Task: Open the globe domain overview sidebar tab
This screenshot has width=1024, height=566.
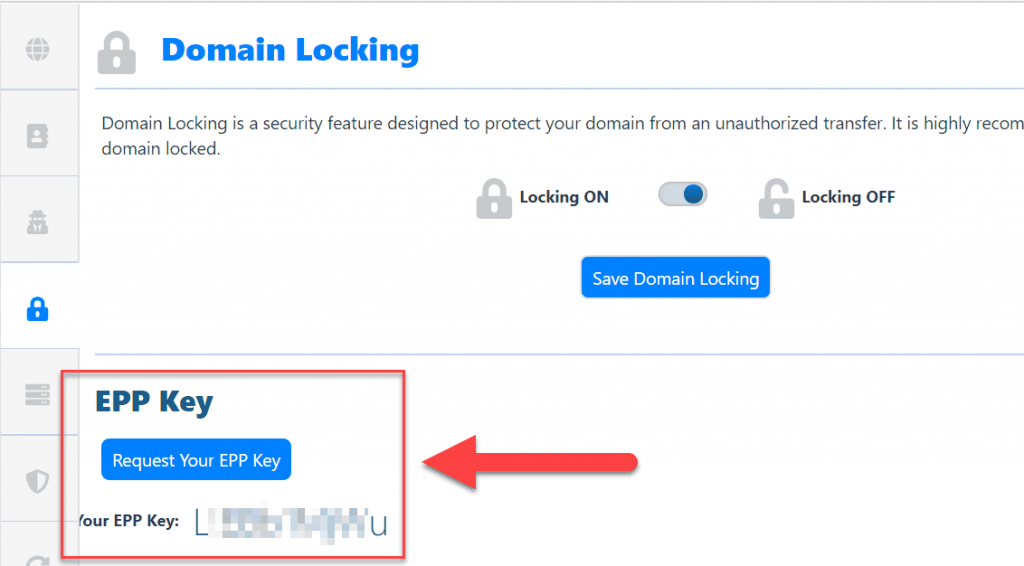Action: coord(38,48)
